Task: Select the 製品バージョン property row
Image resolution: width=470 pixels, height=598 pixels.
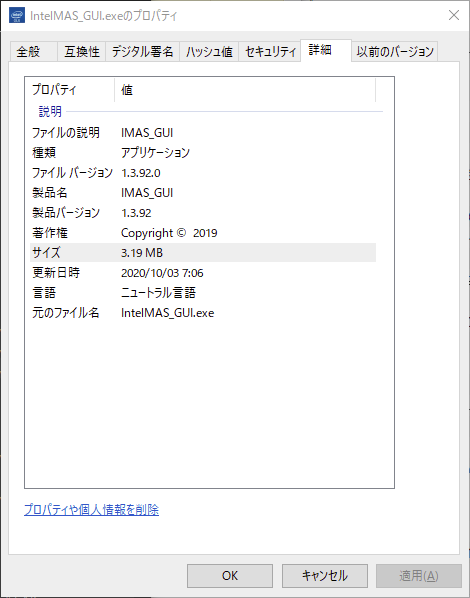Action: [x=203, y=213]
